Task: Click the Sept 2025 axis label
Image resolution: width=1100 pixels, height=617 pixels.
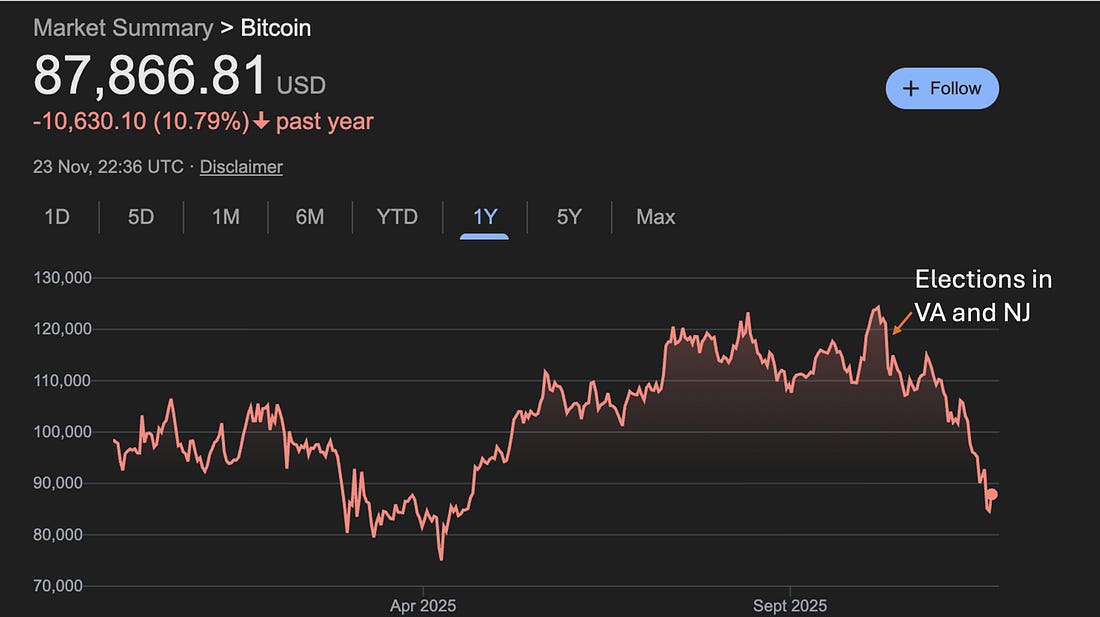Action: [x=789, y=605]
